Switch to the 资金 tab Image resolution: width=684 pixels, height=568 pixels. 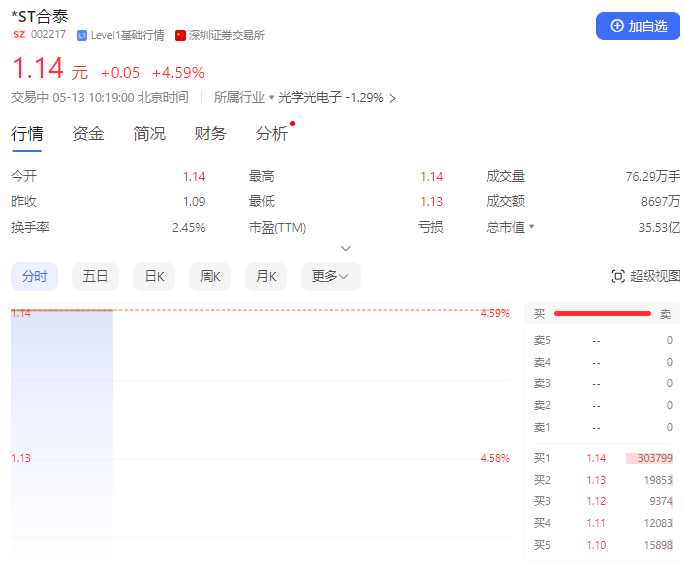click(88, 133)
